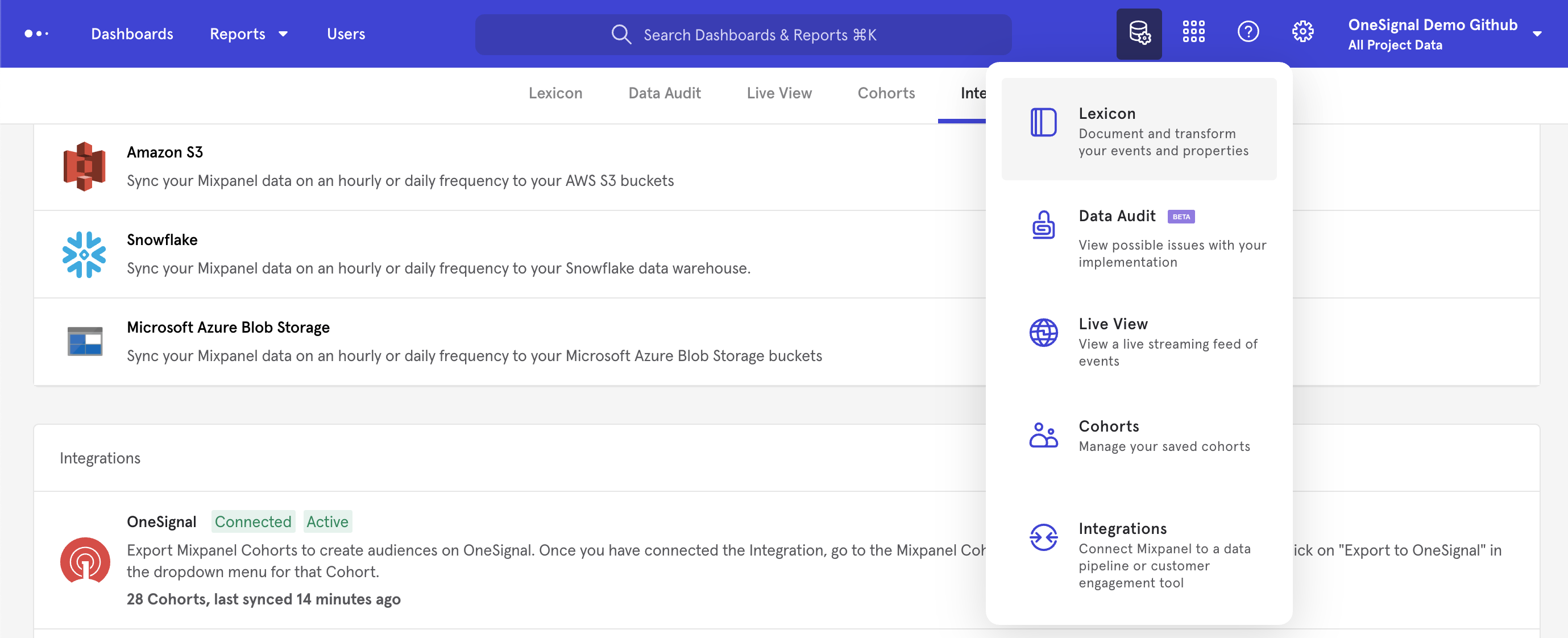Click the BETA badge beside Data Audit
Viewport: 1568px width, 638px height.
1181,217
